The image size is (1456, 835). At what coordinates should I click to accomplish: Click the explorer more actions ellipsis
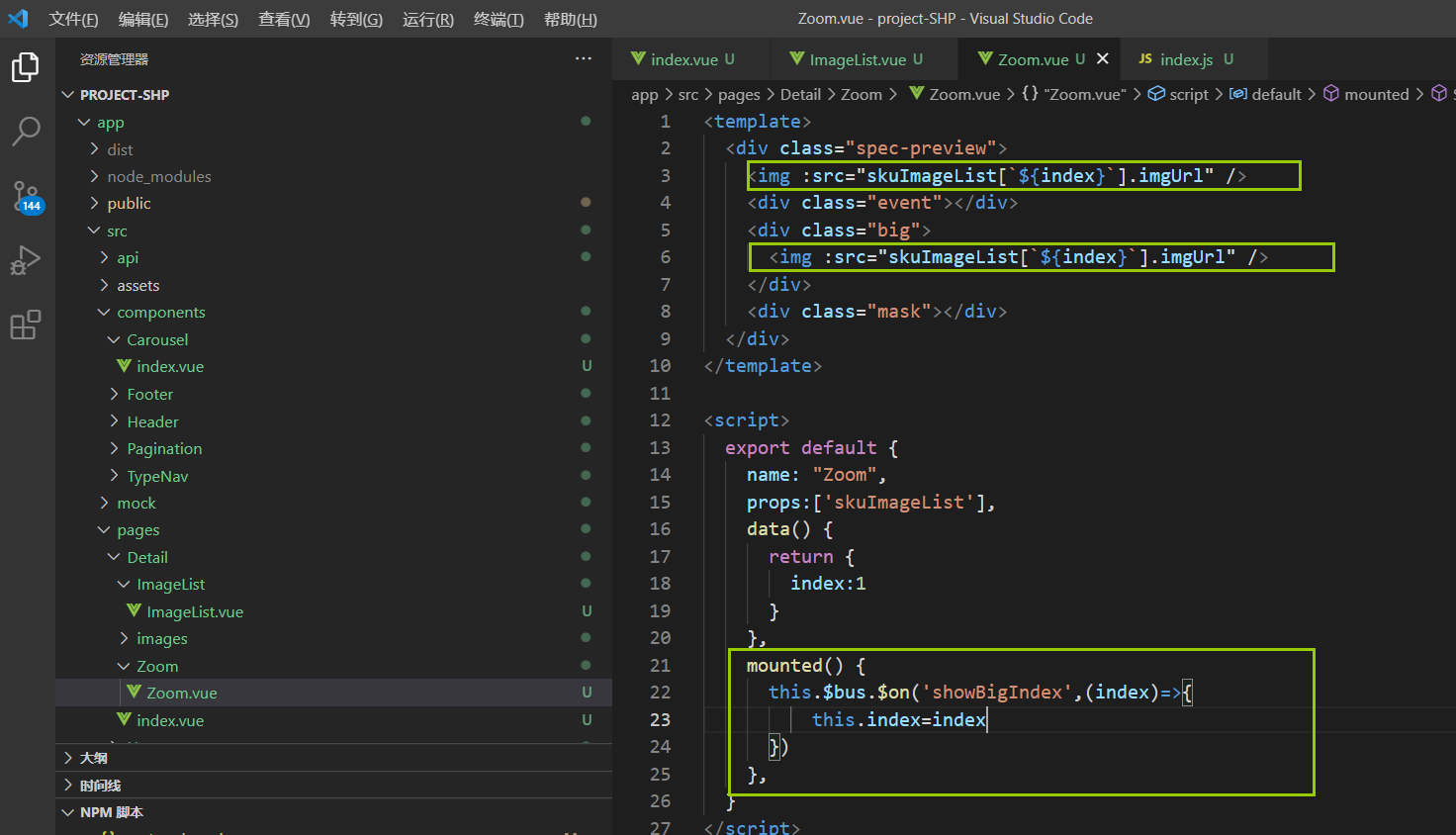coord(584,59)
